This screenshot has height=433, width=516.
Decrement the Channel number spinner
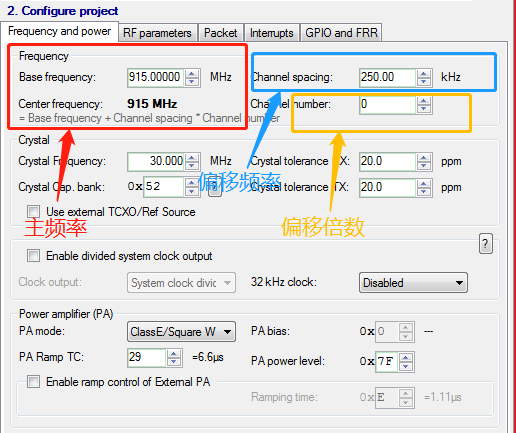click(x=424, y=109)
